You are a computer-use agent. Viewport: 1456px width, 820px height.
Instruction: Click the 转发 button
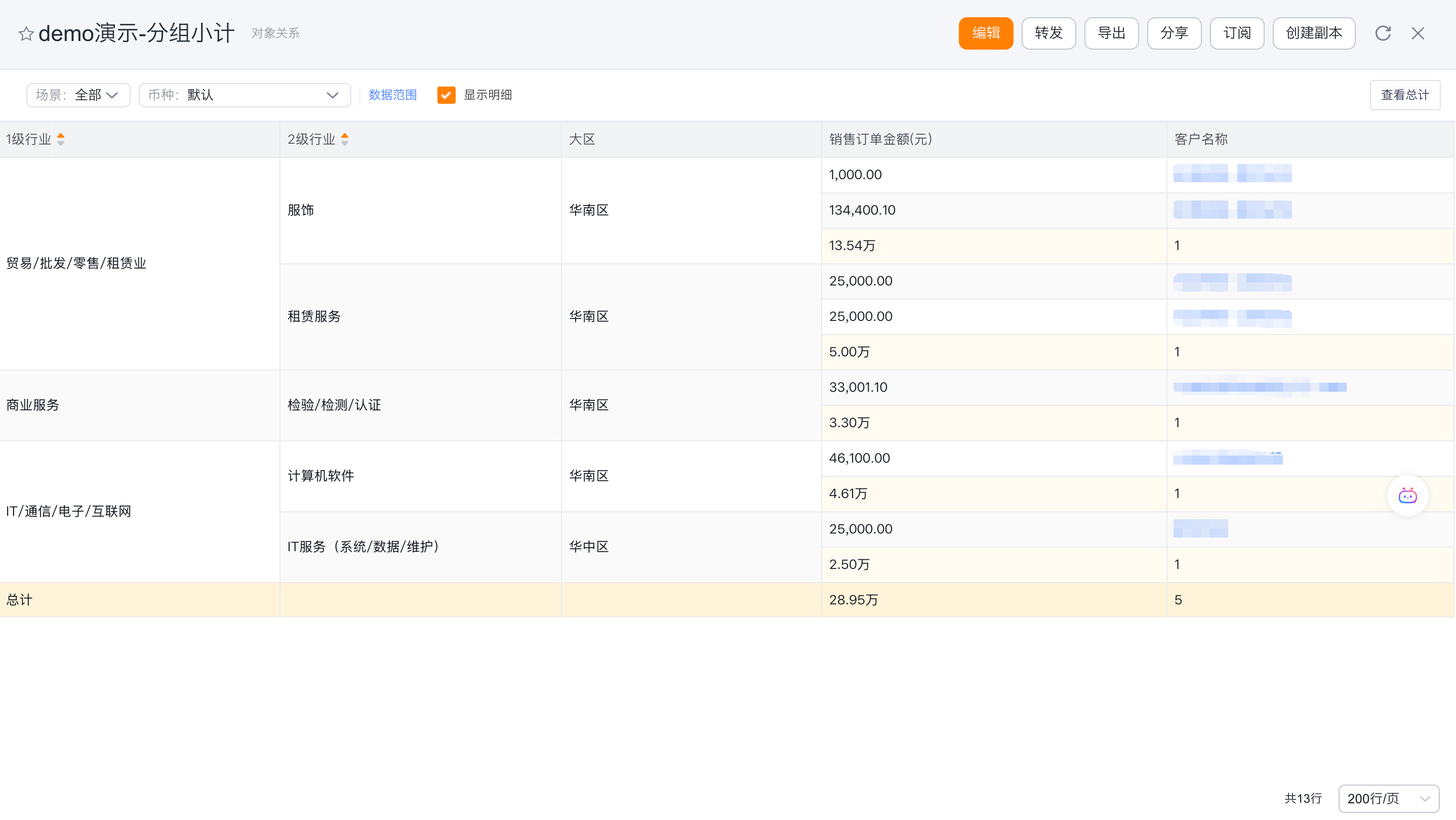tap(1048, 33)
